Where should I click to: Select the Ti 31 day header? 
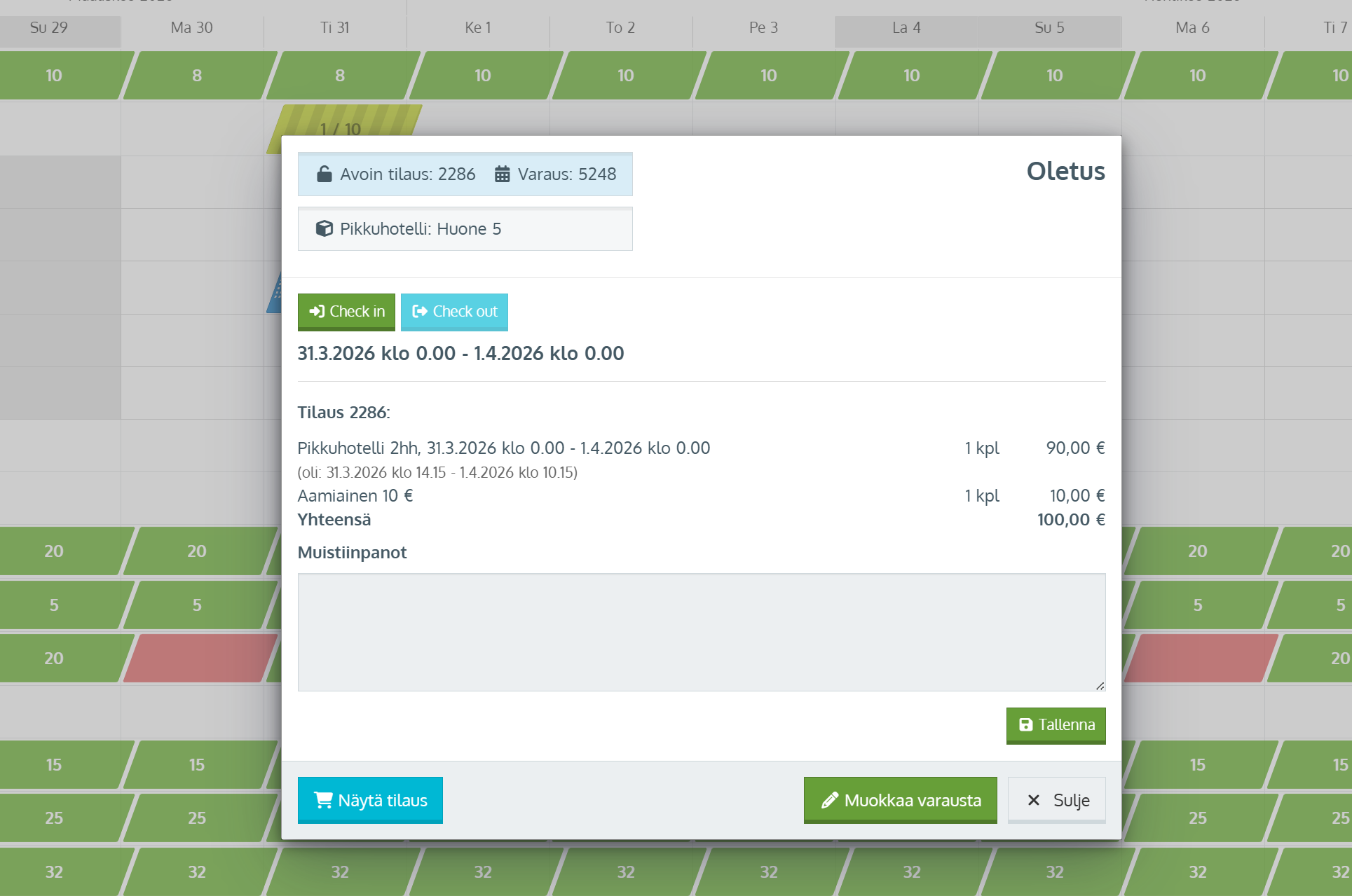click(335, 27)
